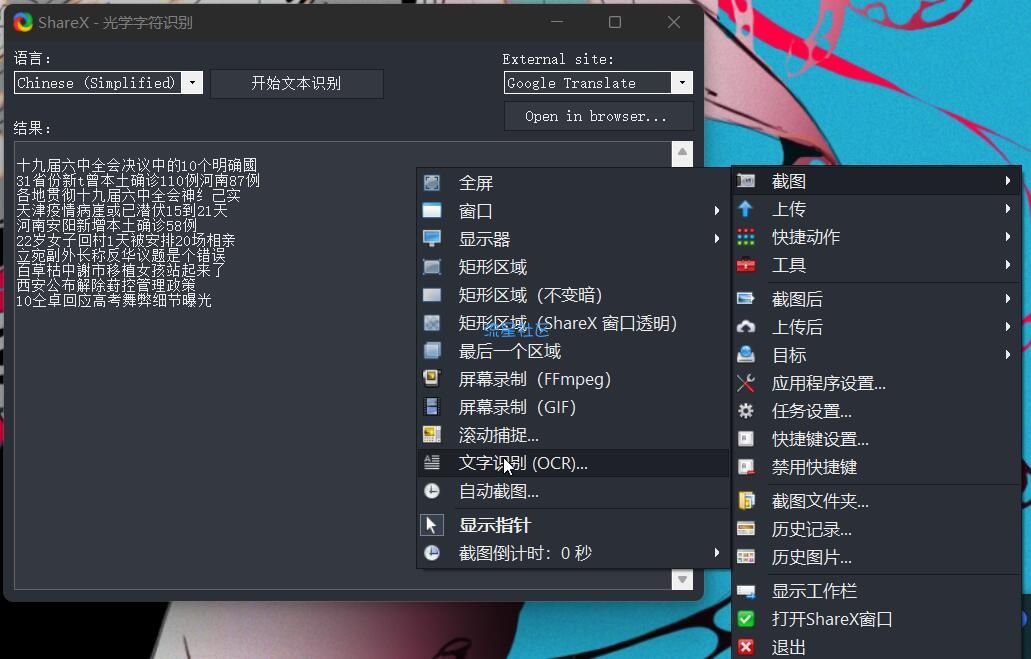Click the 上传后 cloud icon
The image size is (1031, 659).
pos(746,327)
